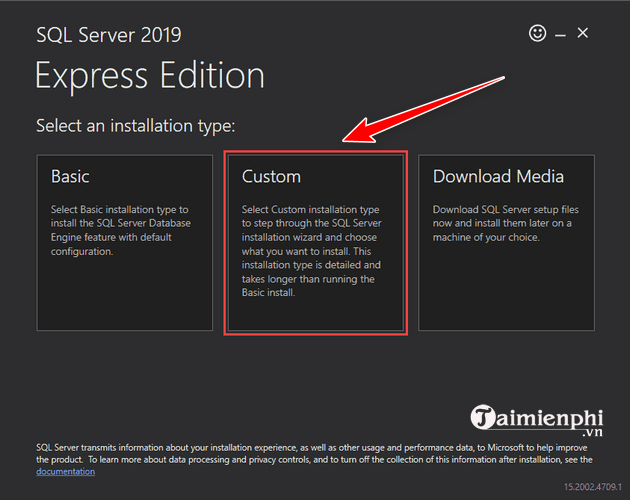Choose the Basic installation type card
Image resolution: width=630 pixels, height=500 pixels.
coord(125,243)
